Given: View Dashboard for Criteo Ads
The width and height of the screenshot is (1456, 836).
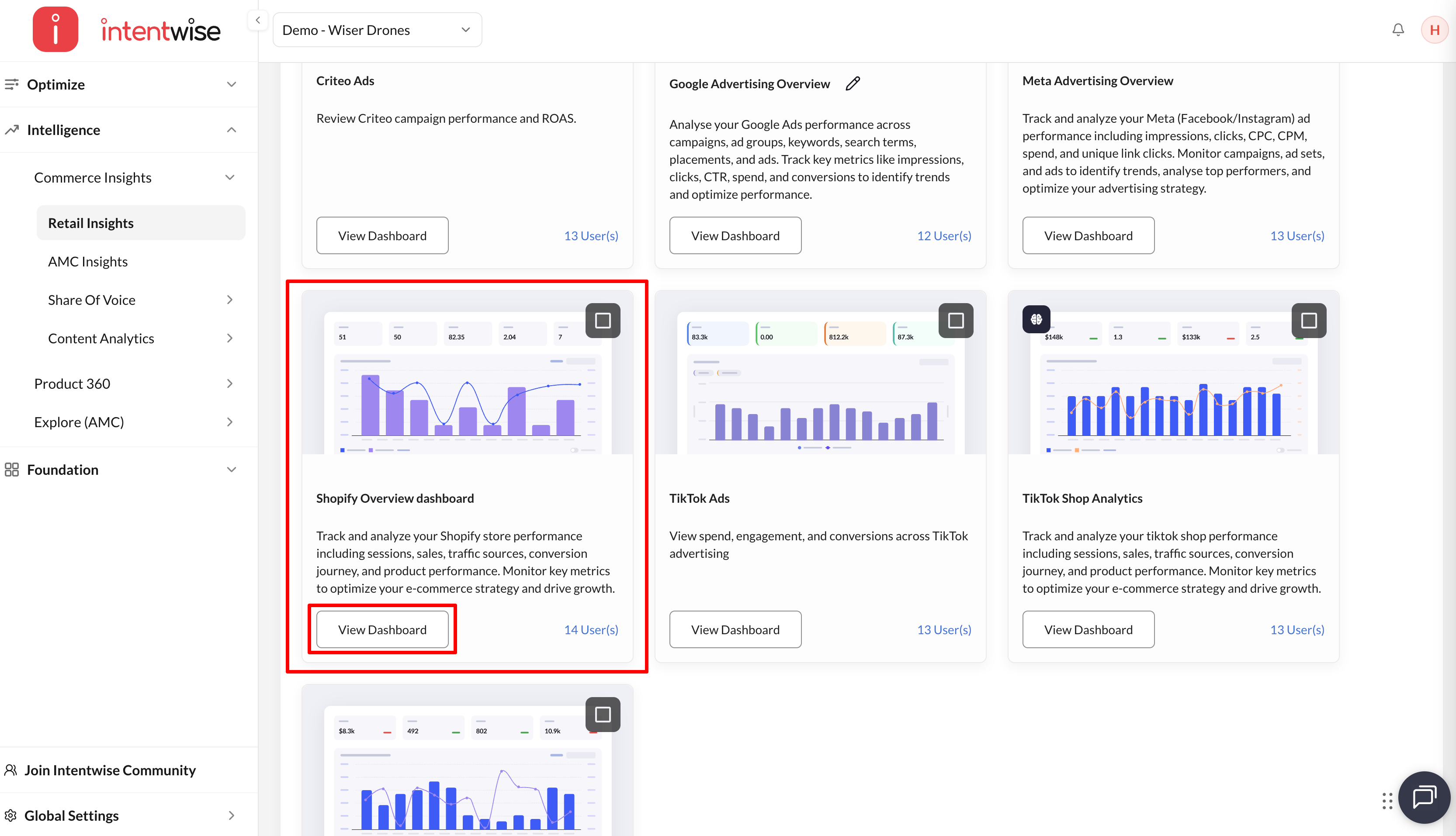Looking at the screenshot, I should [382, 235].
